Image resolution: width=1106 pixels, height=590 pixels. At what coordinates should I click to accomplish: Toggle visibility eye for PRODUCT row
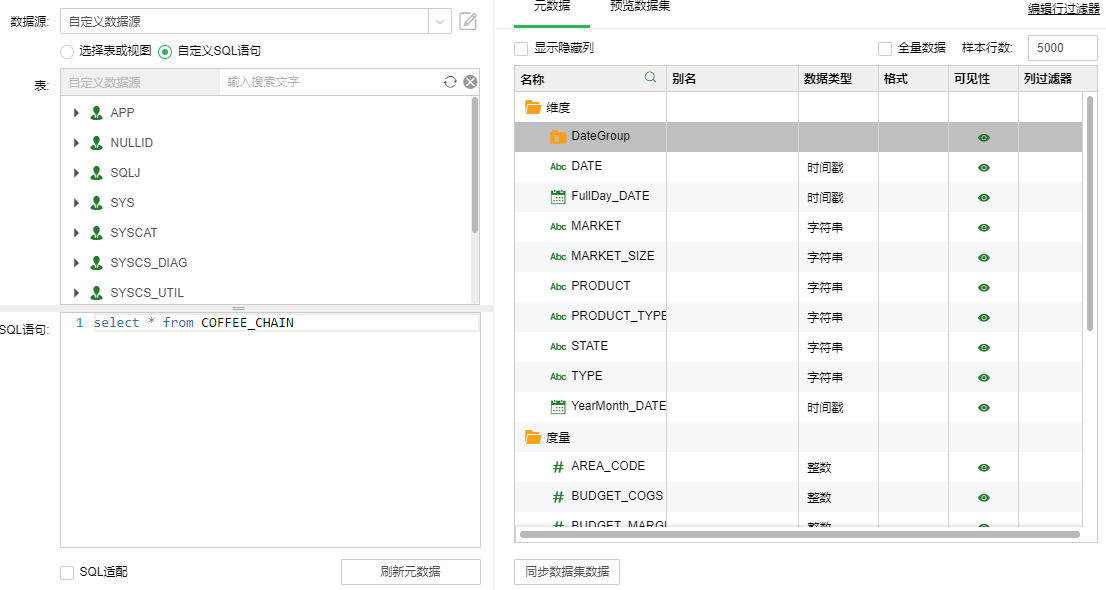pyautogui.click(x=984, y=288)
